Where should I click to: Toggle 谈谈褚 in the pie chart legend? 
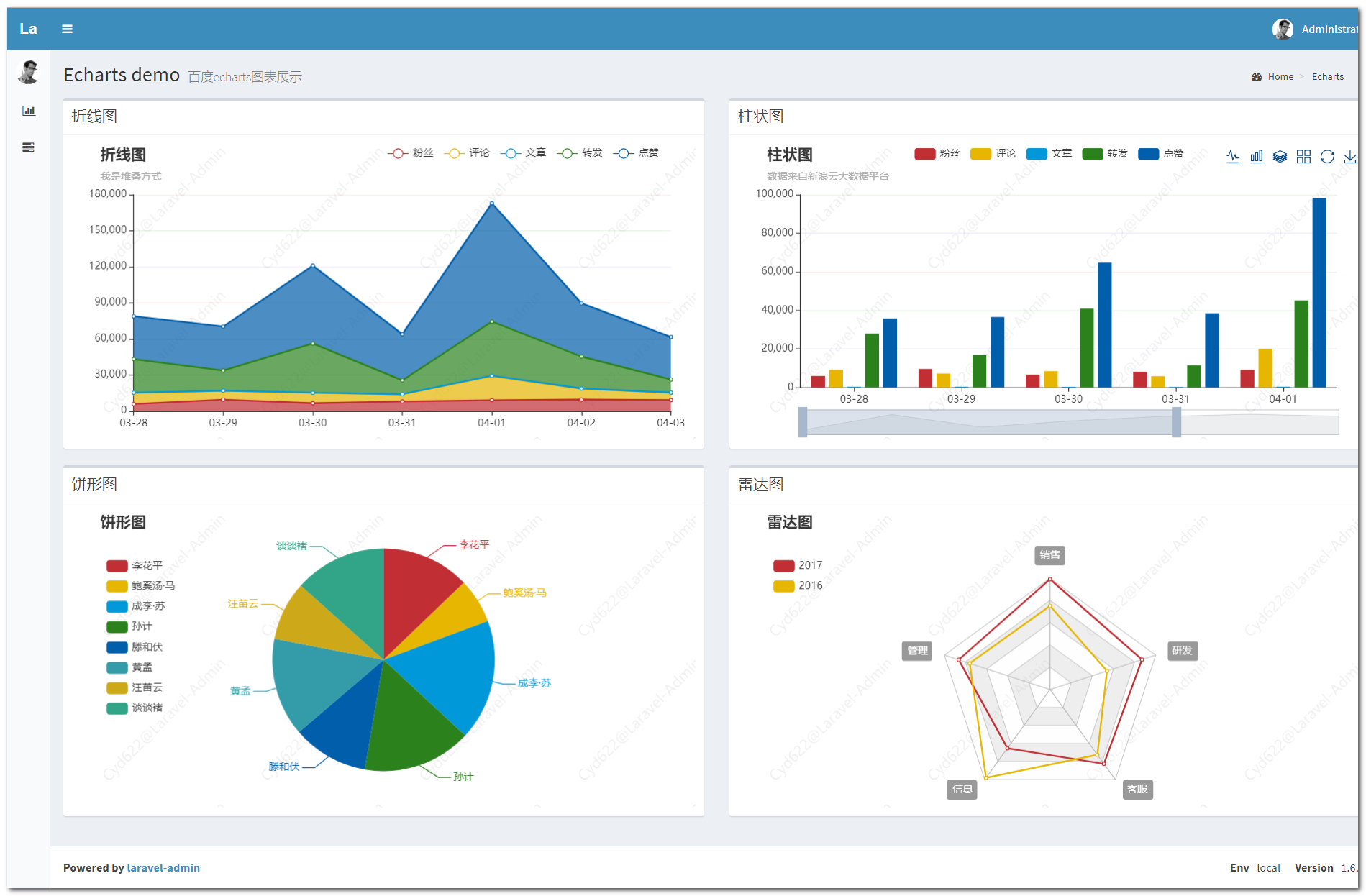click(x=135, y=708)
